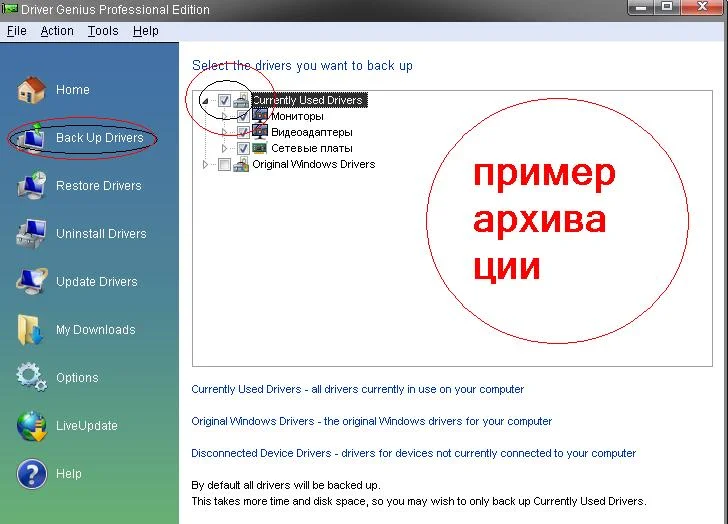Go to the Home section
This screenshot has width=728, height=524.
(x=73, y=90)
